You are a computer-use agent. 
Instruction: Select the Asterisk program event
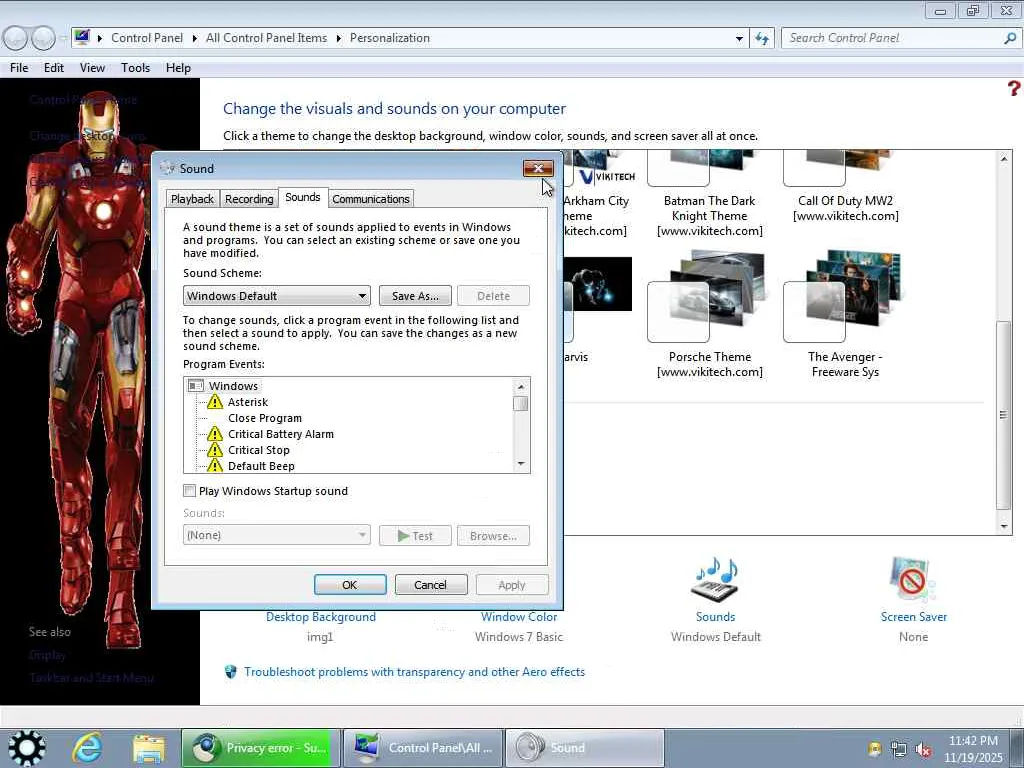tap(248, 402)
